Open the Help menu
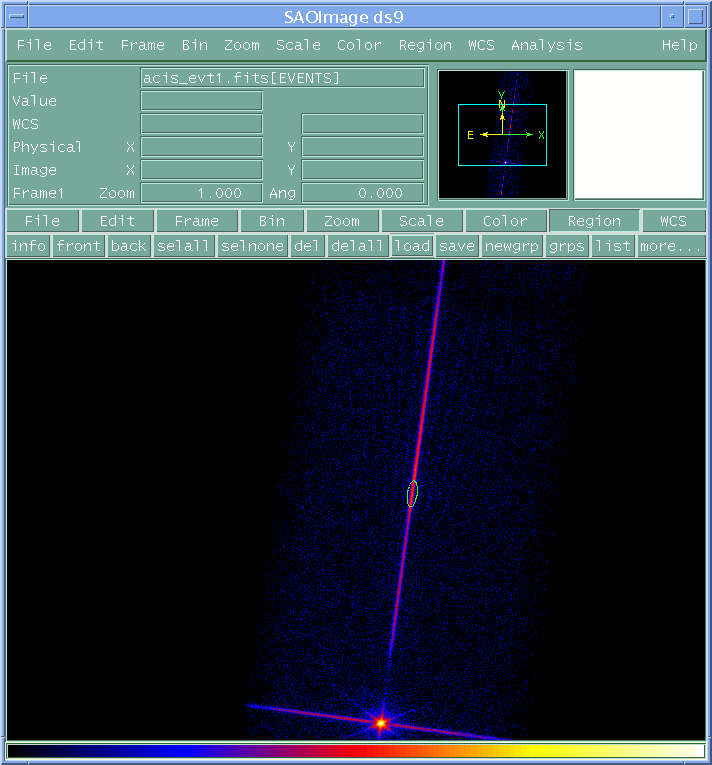The width and height of the screenshot is (712, 765). coord(679,45)
